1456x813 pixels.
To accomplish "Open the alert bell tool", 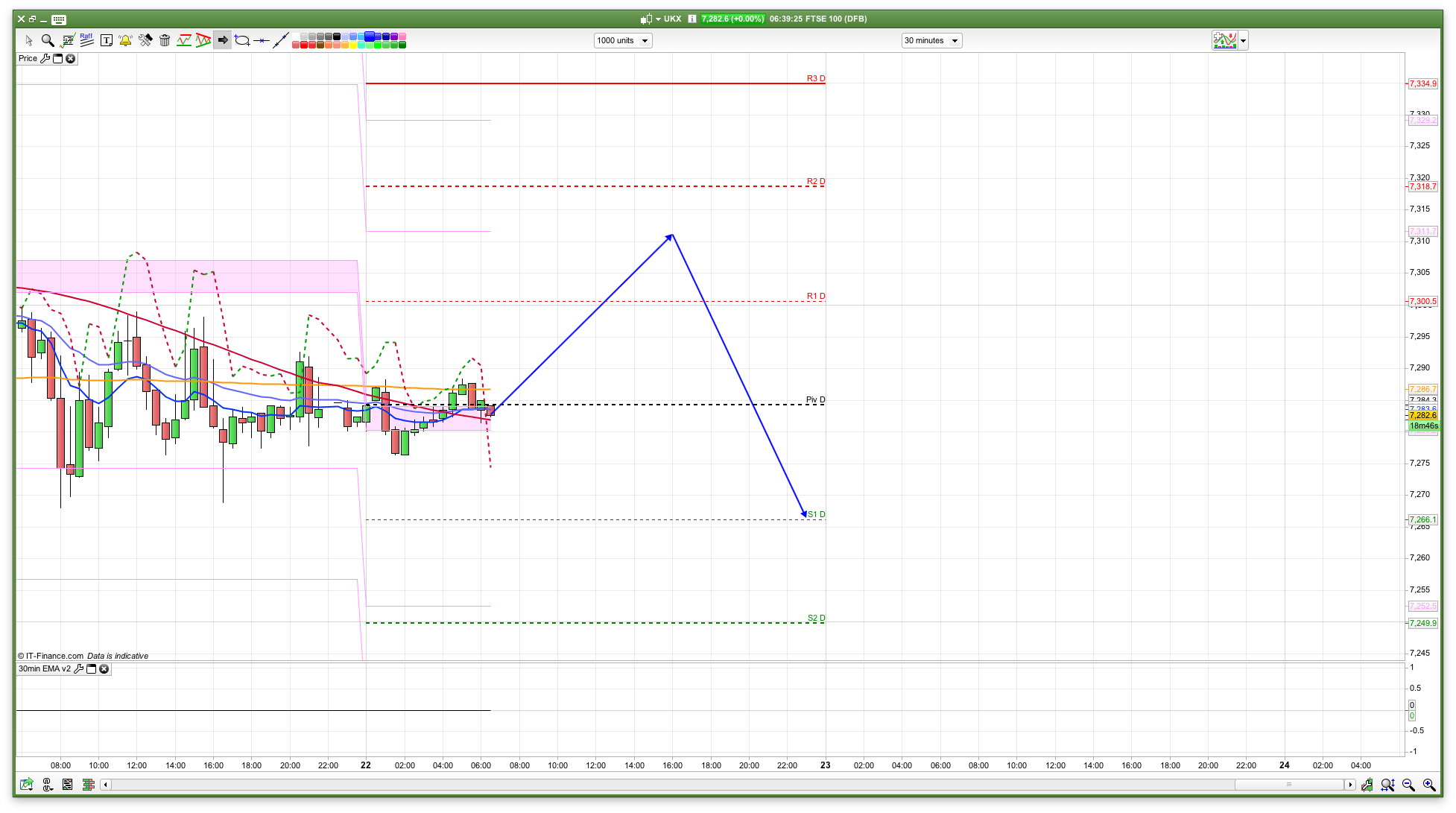I will (x=125, y=40).
